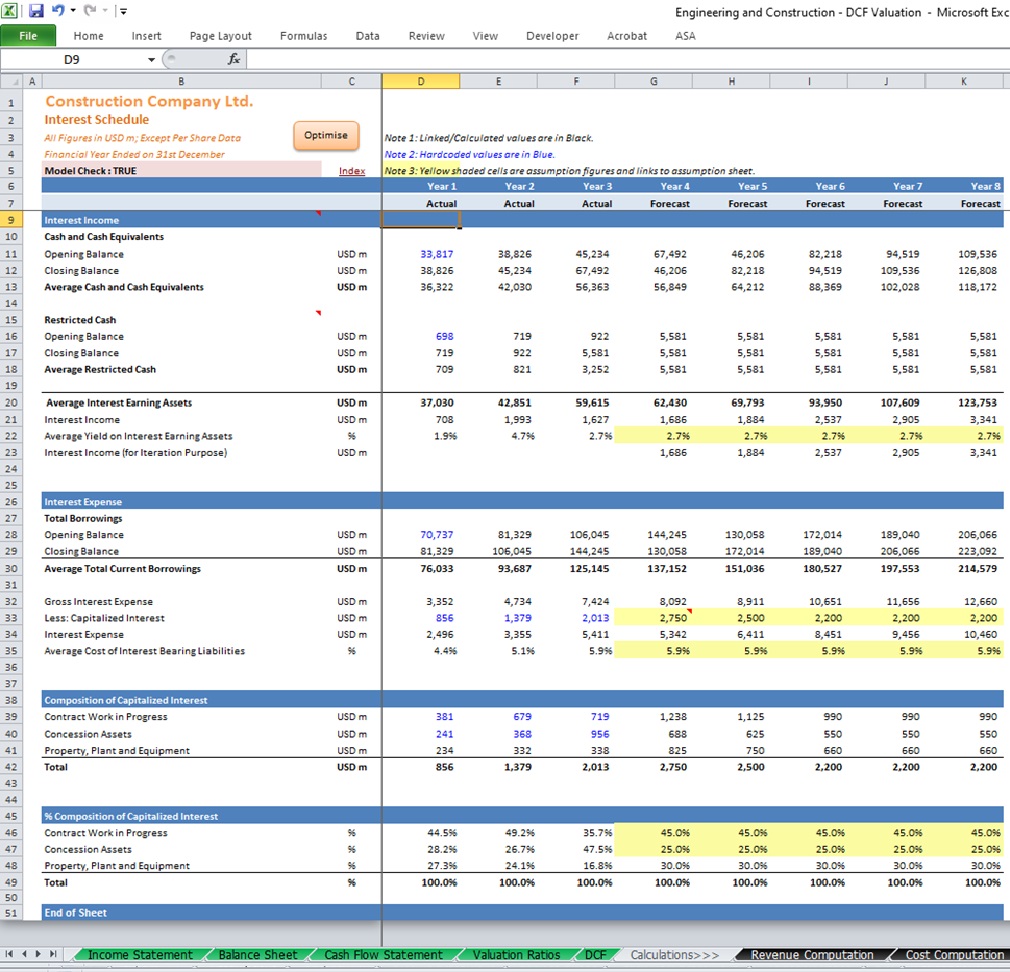
Task: Click Construction Company Ltd. title cell
Action: click(149, 101)
